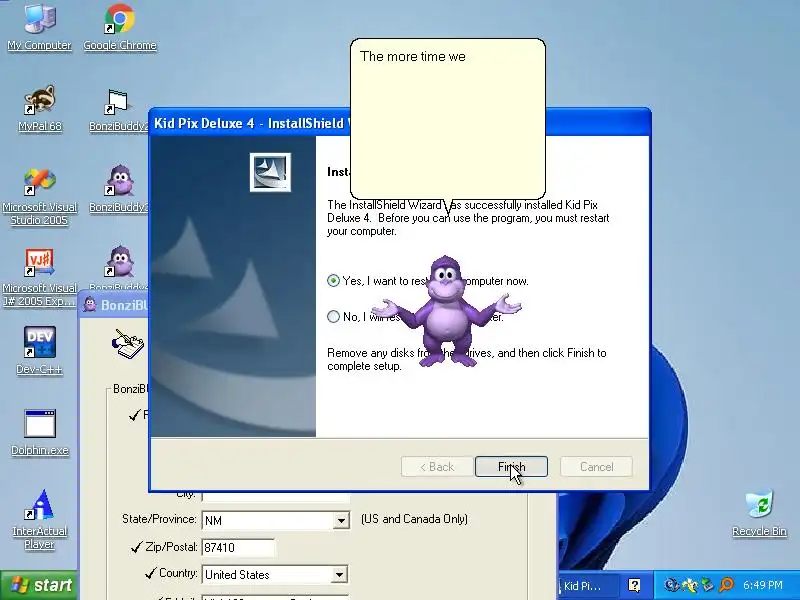
Task: Click the Bonzi speech balloon
Action: pyautogui.click(x=448, y=118)
